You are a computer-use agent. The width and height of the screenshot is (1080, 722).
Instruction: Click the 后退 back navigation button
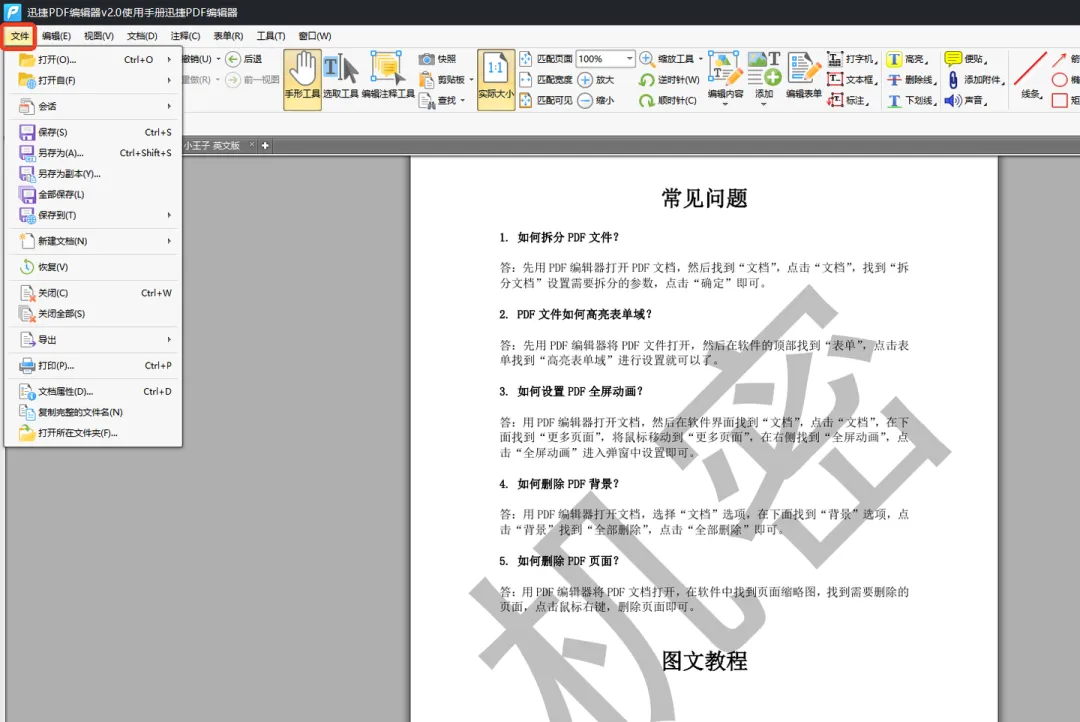coord(244,59)
